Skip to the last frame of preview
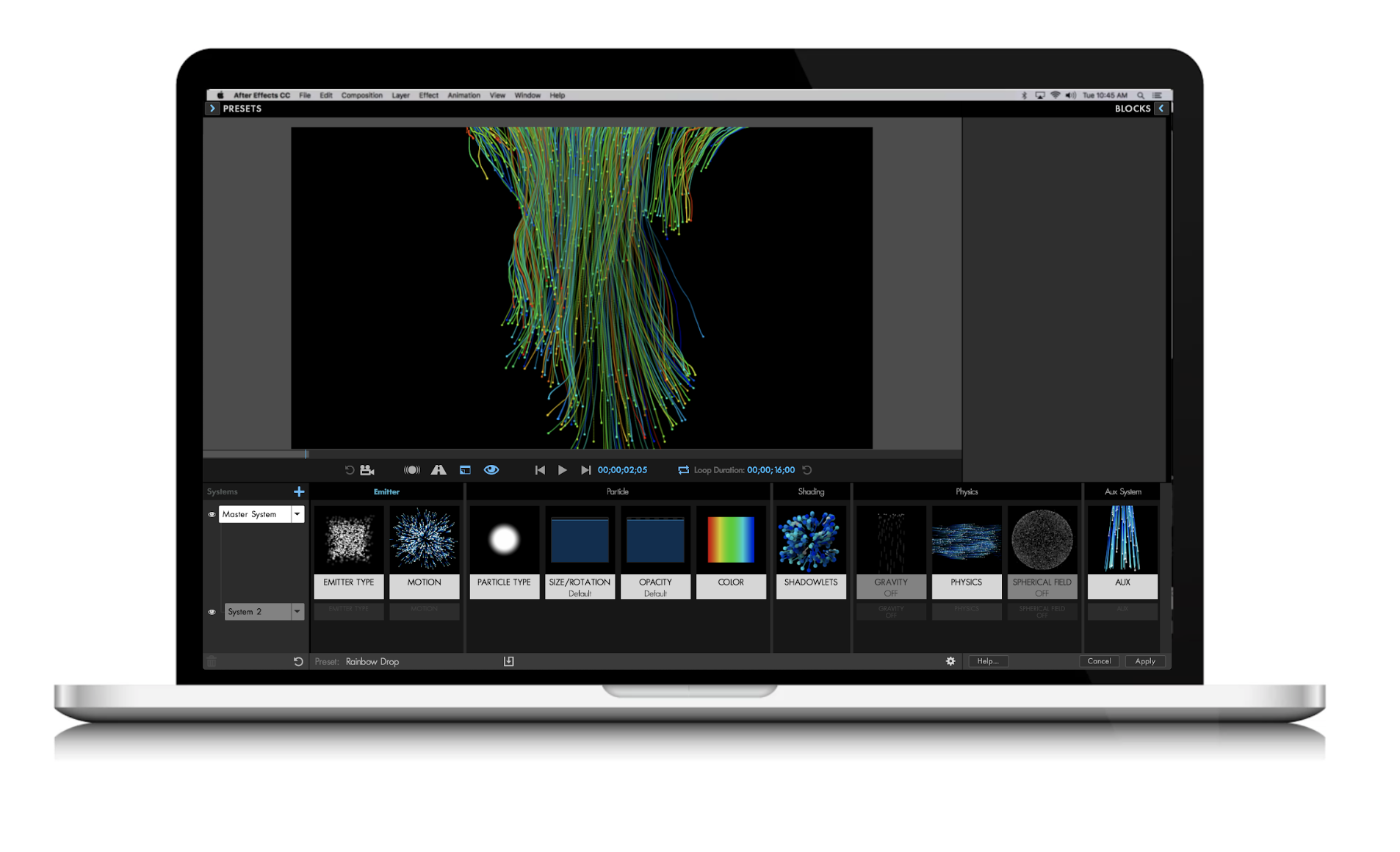Screen dimensions: 1400x852 coord(585,470)
